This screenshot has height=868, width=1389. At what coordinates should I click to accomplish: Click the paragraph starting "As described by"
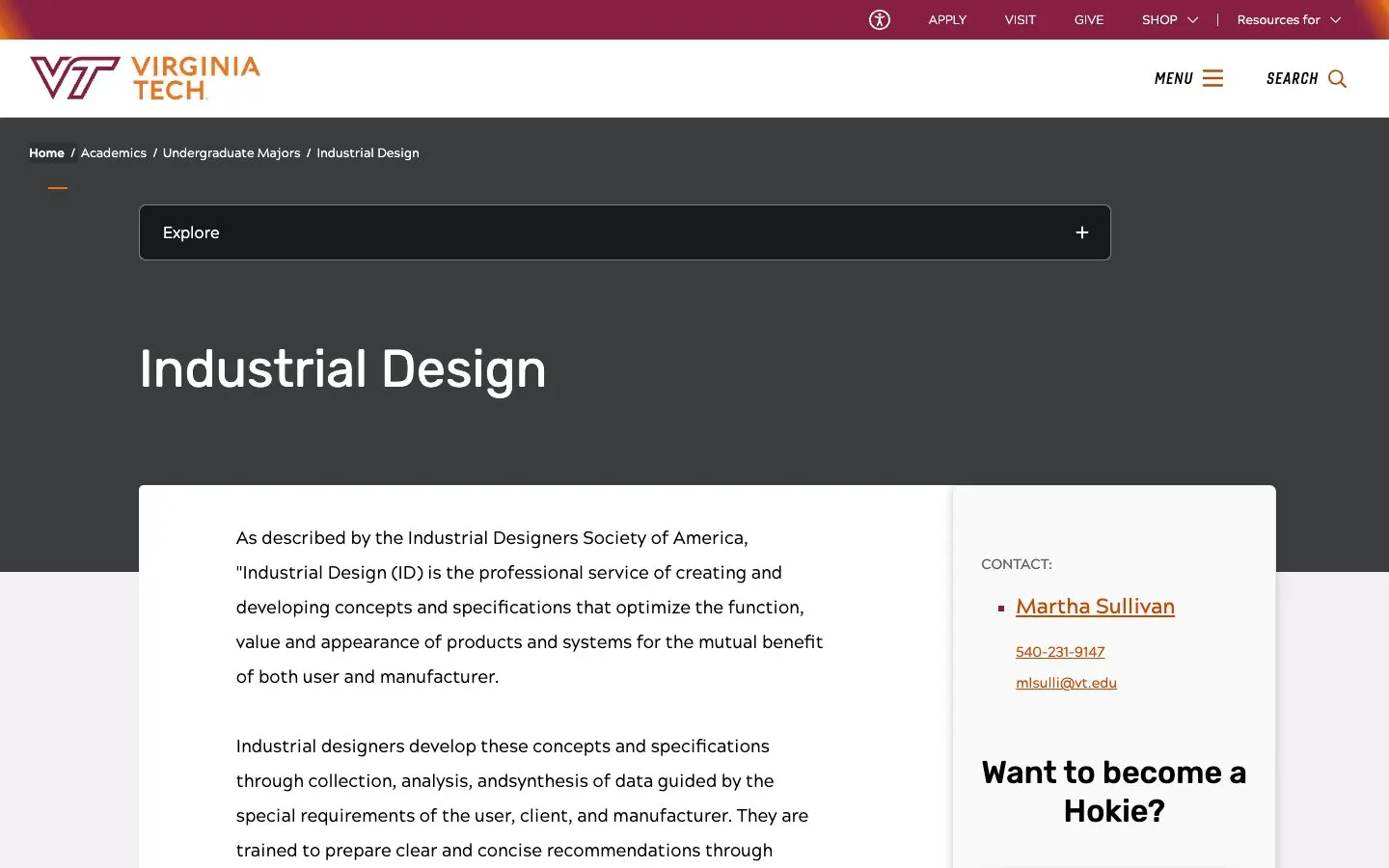pos(530,608)
